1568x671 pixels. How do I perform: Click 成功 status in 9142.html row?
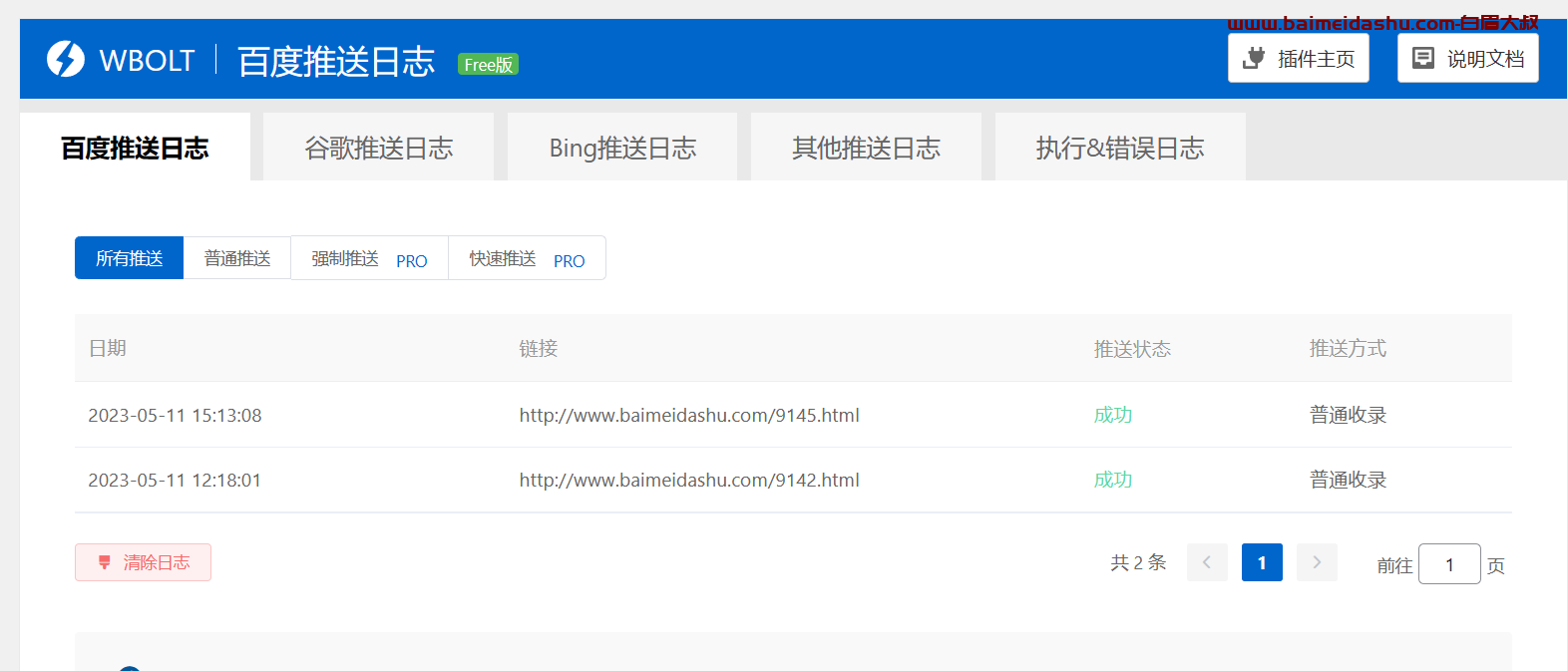coord(1113,480)
